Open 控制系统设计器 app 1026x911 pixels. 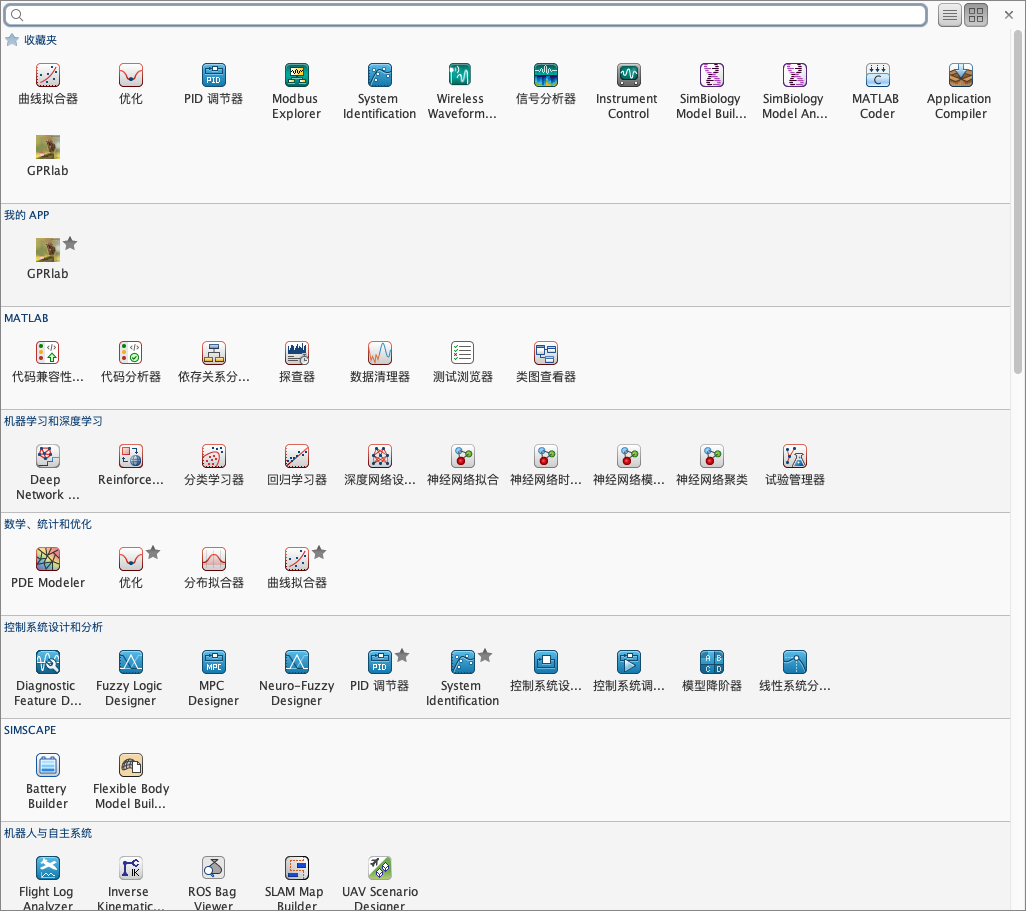click(x=545, y=671)
